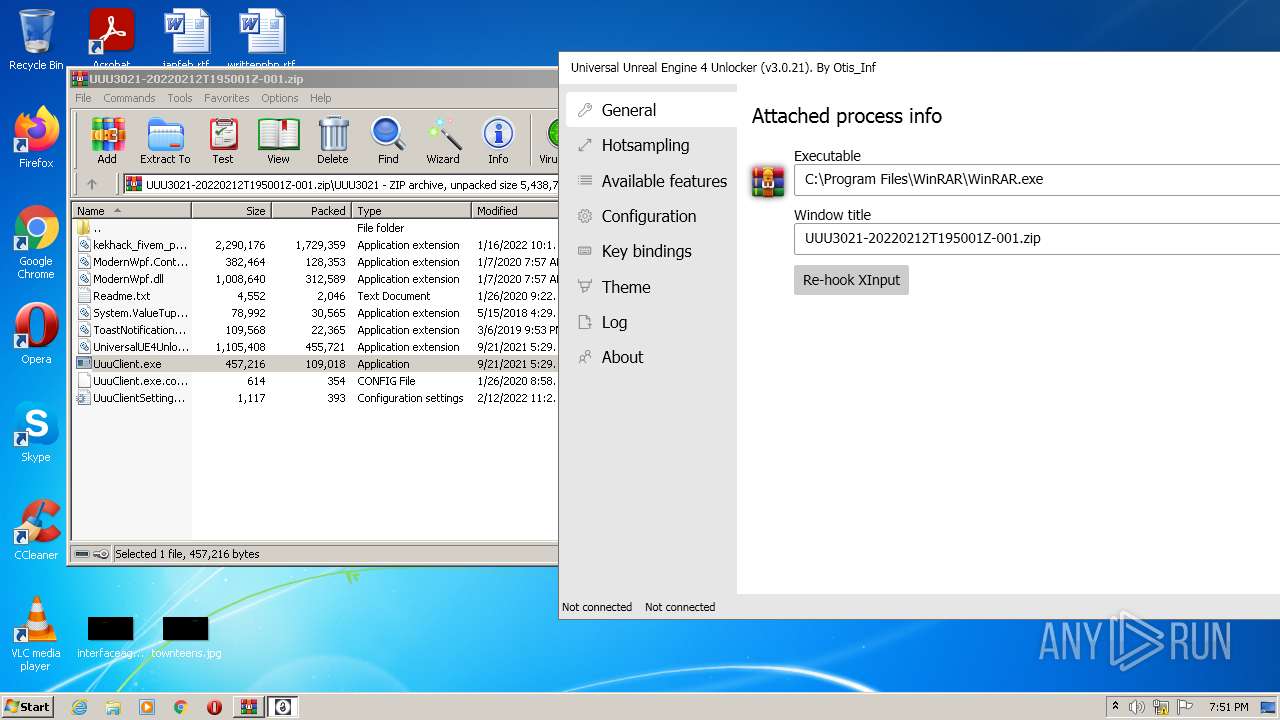Open the WinRAR Help menu

320,98
